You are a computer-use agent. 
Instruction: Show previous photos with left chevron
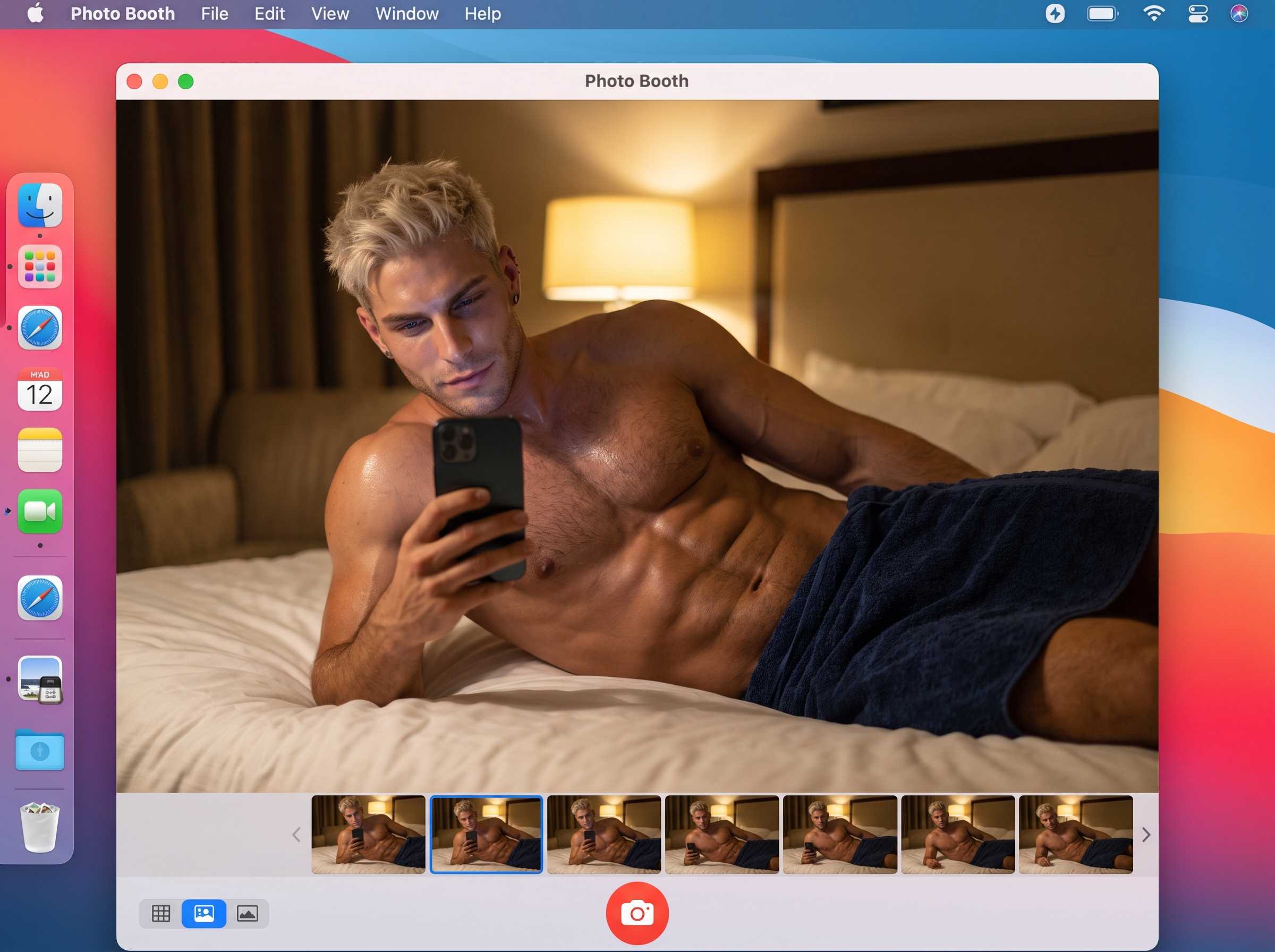pos(296,835)
